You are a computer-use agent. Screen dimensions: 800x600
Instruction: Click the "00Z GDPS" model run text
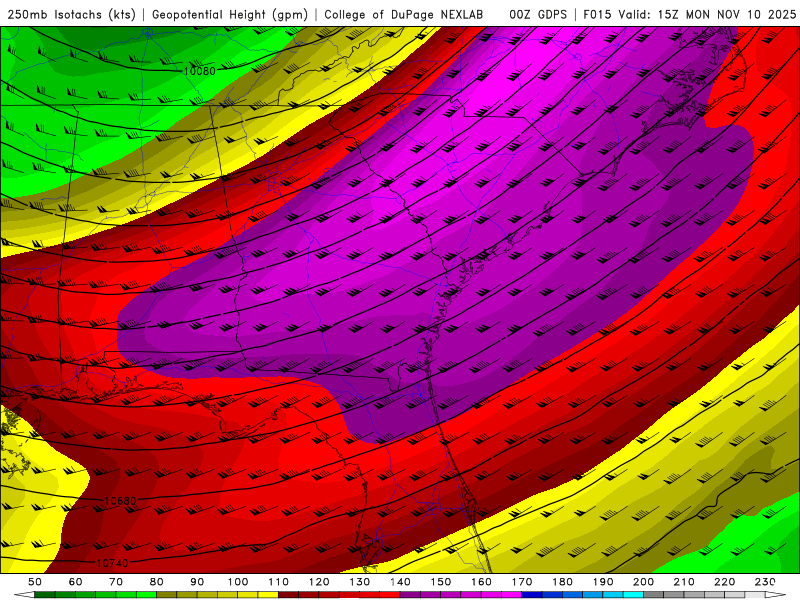tap(538, 15)
